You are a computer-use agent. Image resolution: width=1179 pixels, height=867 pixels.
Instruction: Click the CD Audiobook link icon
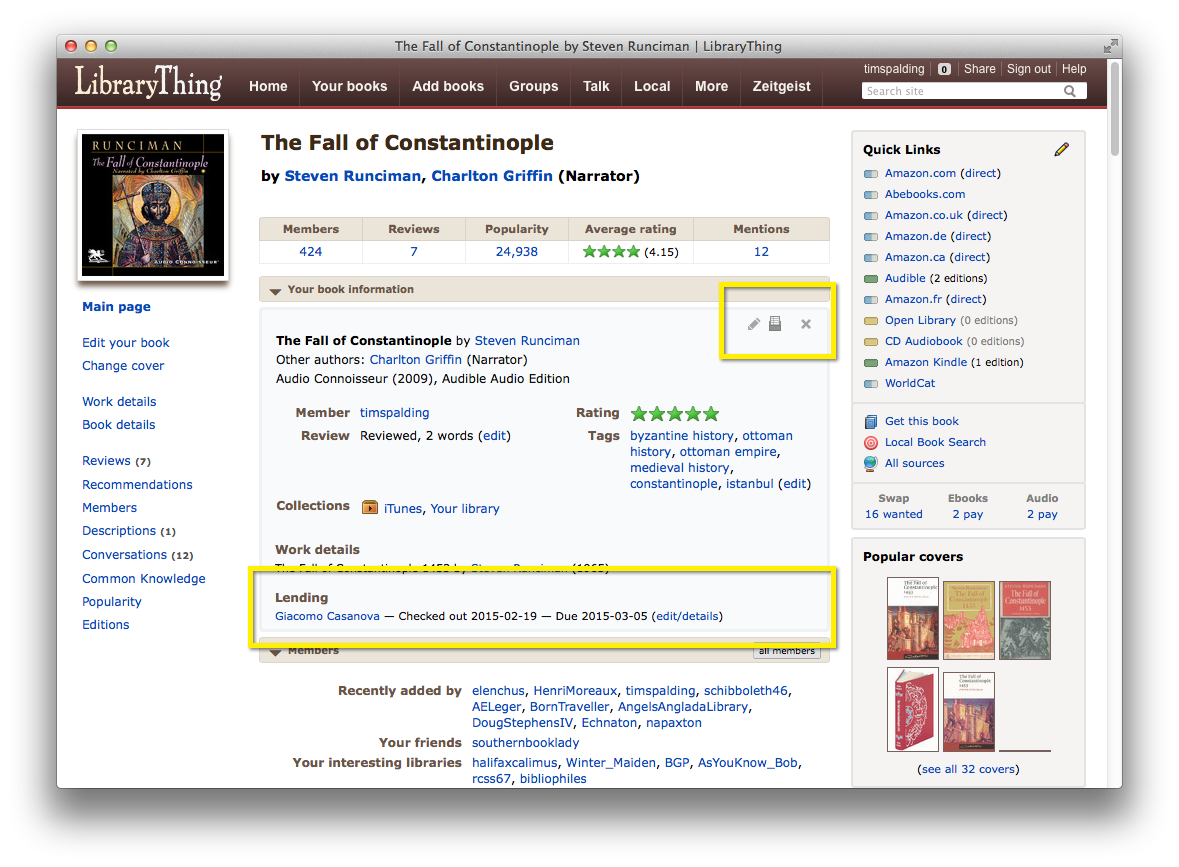(871, 342)
